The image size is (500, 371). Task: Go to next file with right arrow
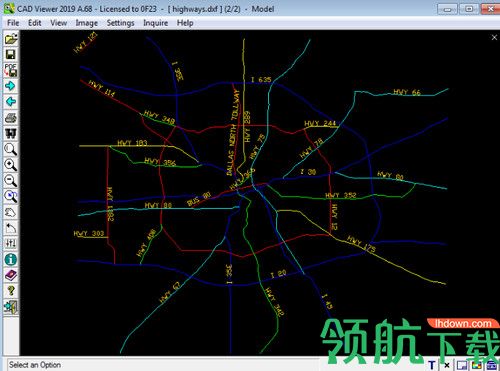click(11, 86)
